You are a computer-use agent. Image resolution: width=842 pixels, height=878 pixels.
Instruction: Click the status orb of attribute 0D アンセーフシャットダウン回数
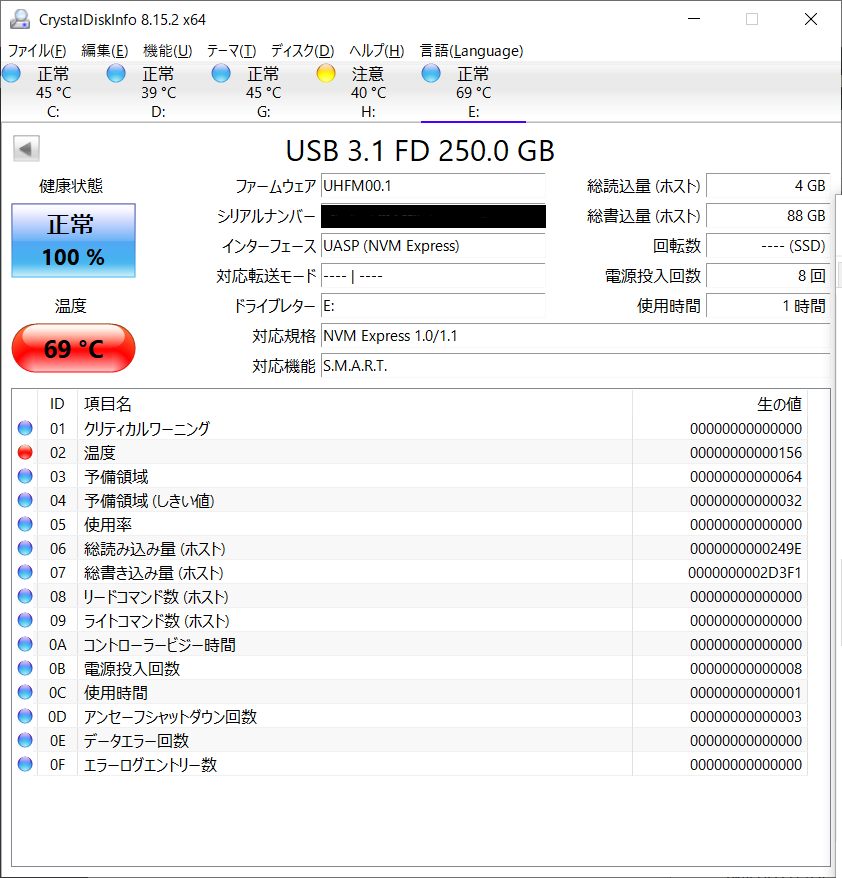[25, 716]
